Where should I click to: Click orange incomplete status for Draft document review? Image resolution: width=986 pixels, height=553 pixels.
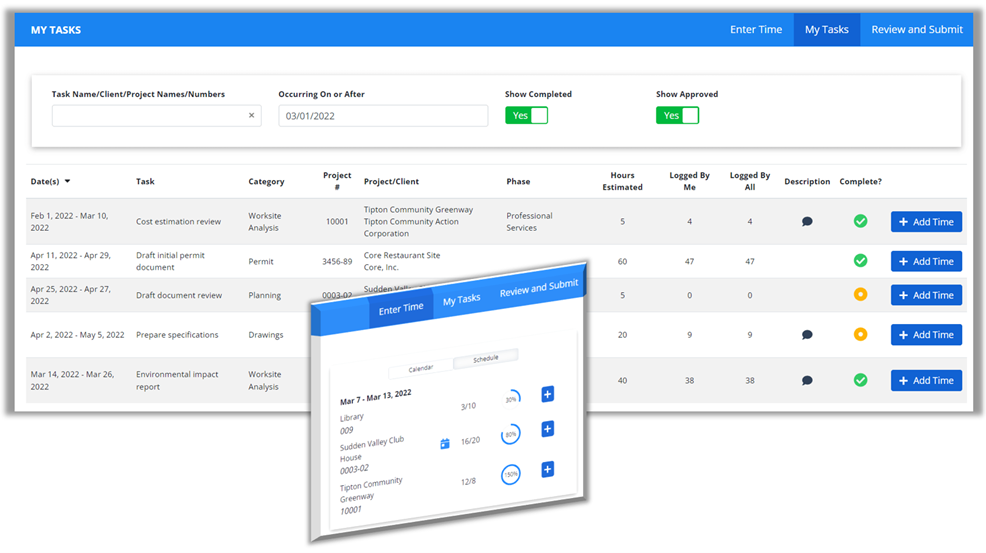(x=860, y=294)
